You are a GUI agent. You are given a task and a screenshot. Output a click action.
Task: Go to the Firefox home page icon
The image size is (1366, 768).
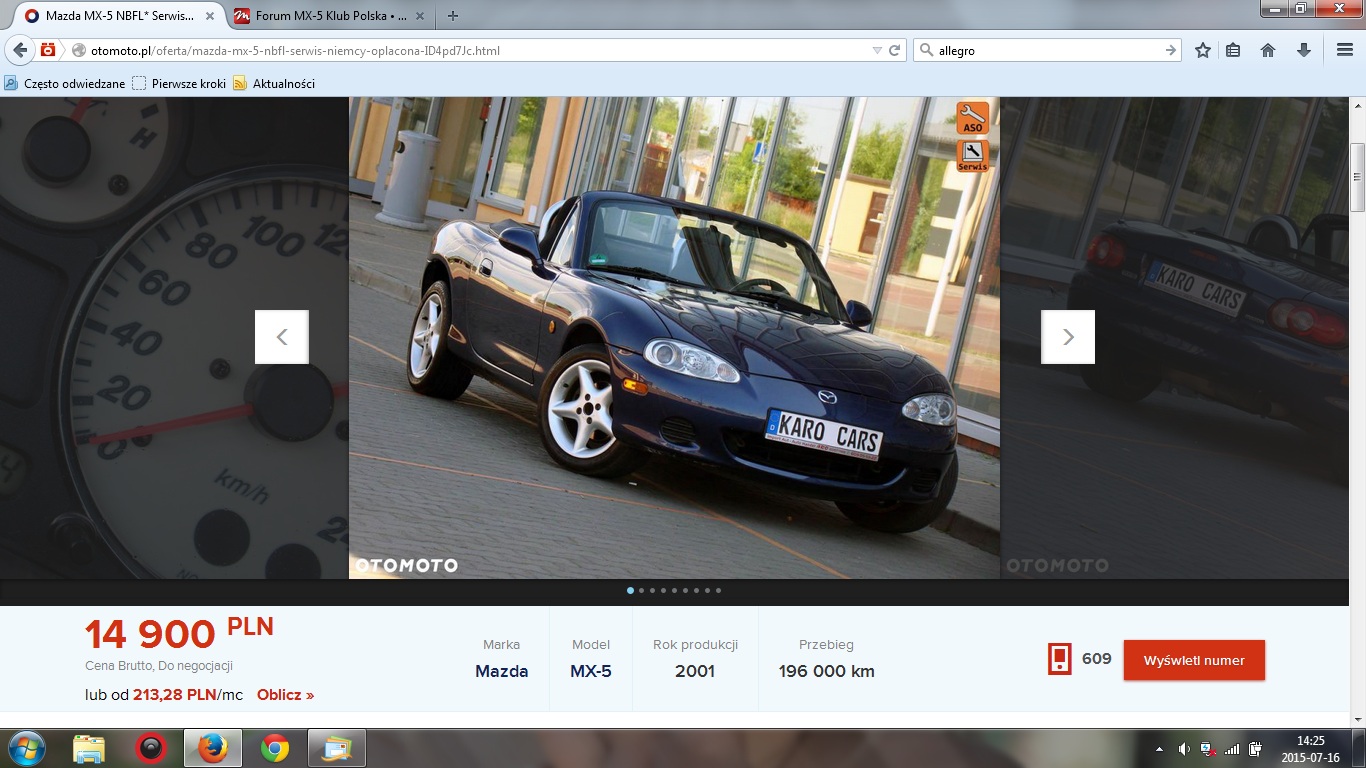(1268, 50)
